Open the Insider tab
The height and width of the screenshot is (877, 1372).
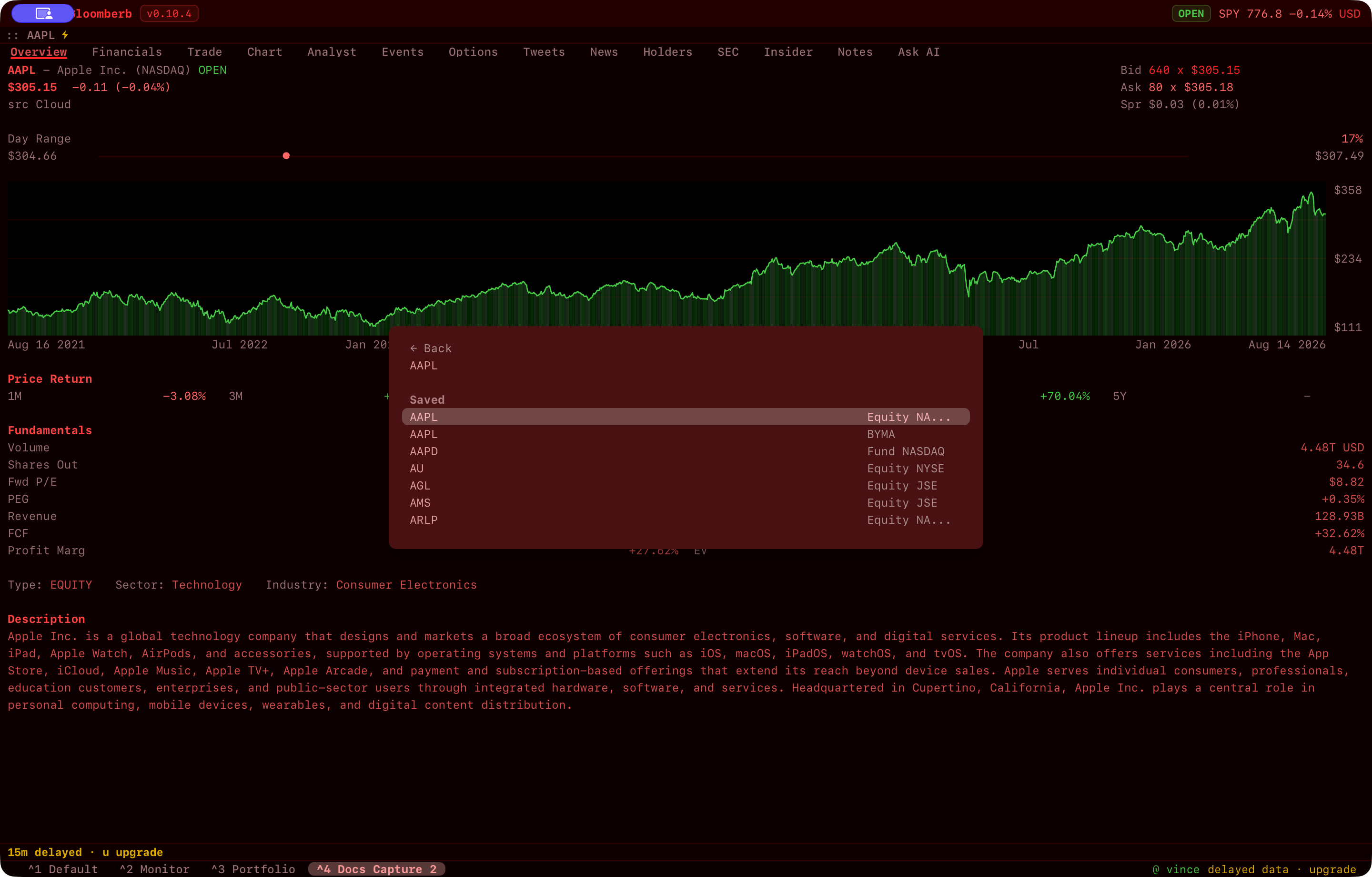(x=788, y=52)
